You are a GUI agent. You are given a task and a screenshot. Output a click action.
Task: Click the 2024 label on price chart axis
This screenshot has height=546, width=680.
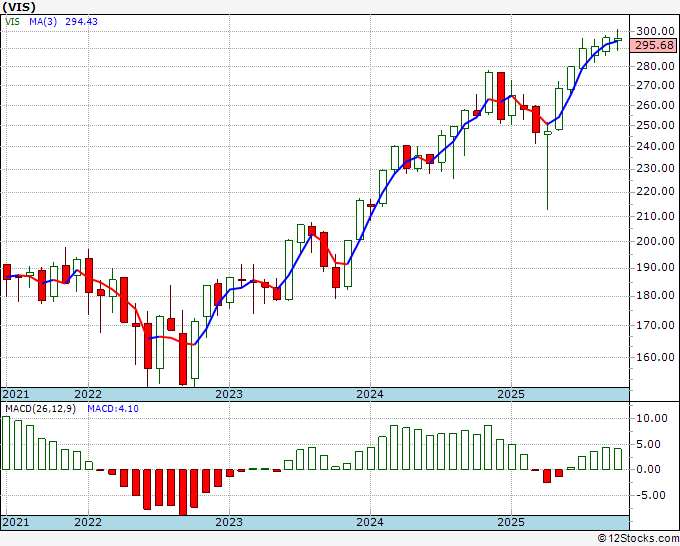(370, 394)
